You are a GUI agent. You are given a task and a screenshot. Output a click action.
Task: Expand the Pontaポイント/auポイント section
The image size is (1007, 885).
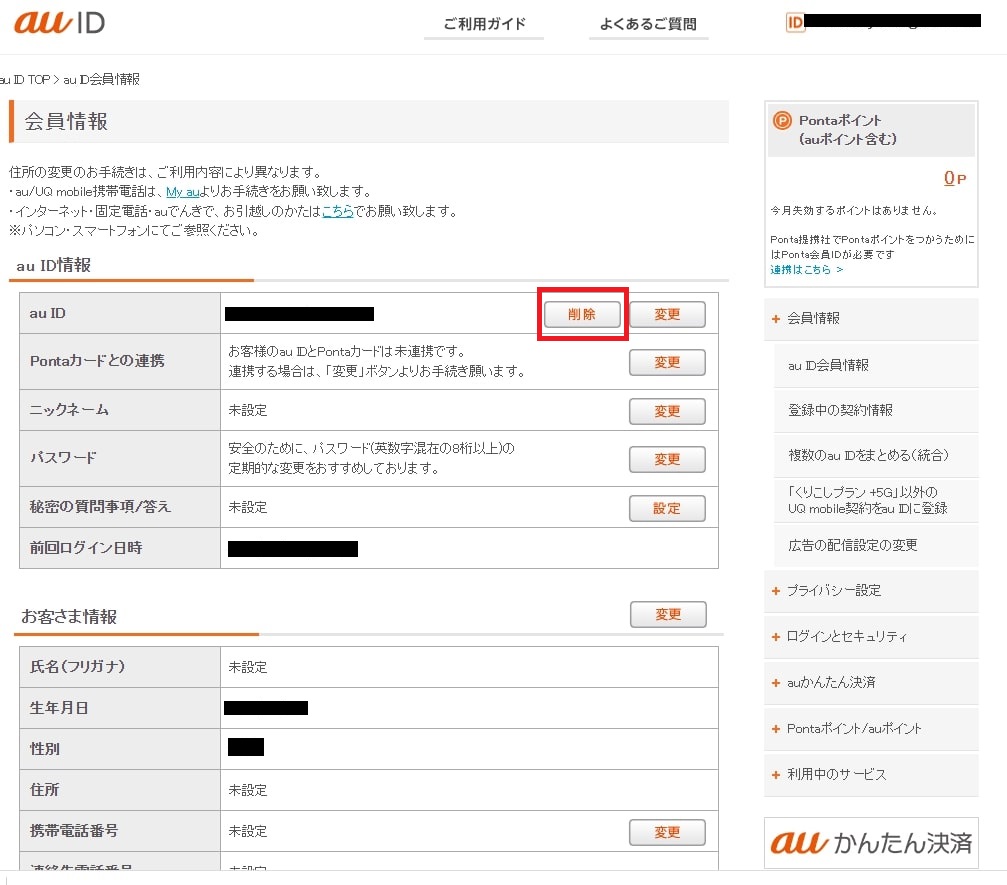tap(871, 729)
